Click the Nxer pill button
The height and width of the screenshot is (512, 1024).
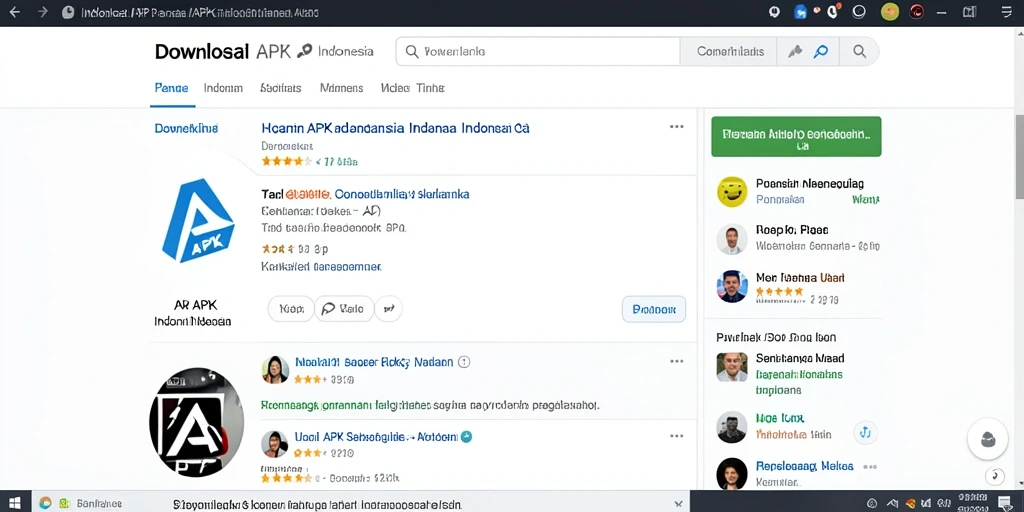tap(291, 308)
